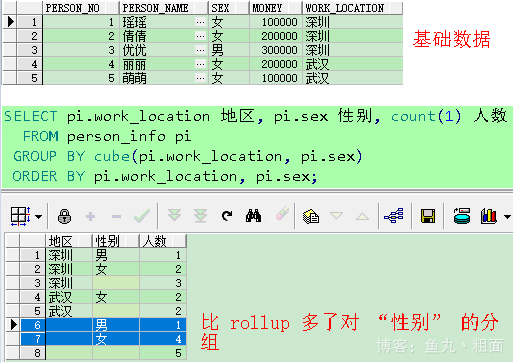The width and height of the screenshot is (514, 363).
Task: Click the cube keyword in SQL editor
Action: pyautogui.click(x=111, y=156)
